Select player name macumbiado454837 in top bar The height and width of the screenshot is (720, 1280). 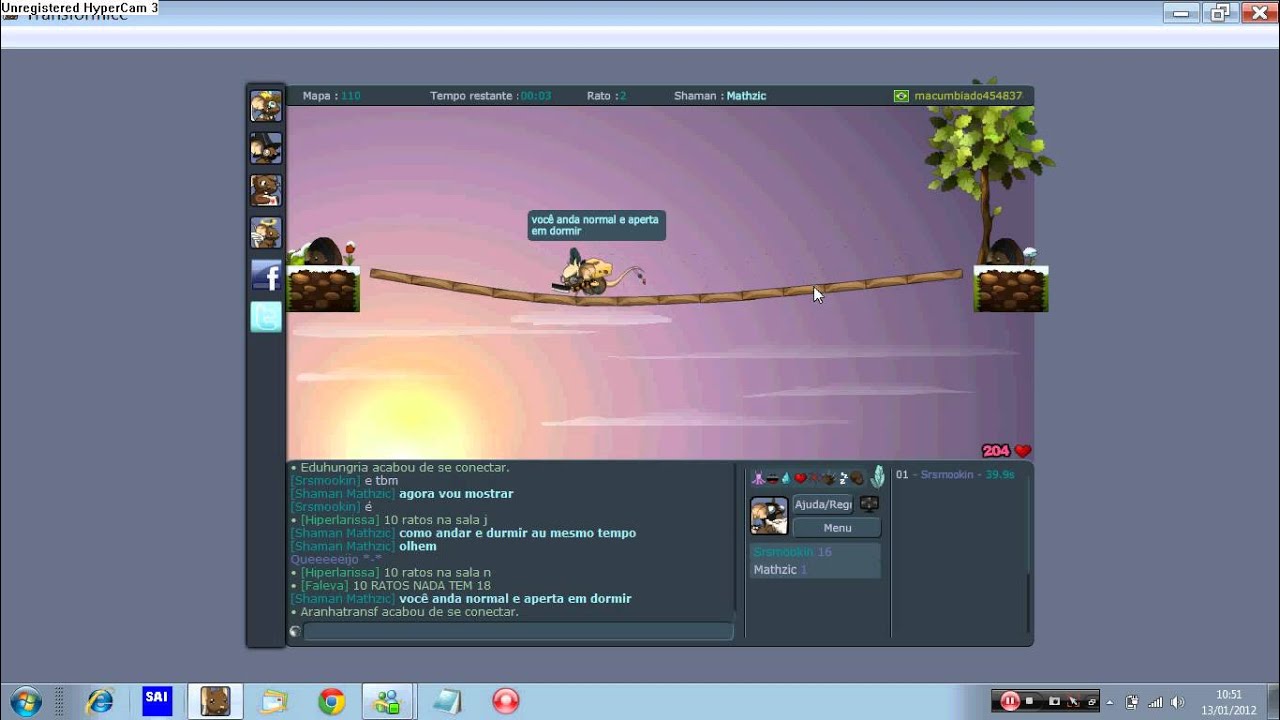[968, 96]
